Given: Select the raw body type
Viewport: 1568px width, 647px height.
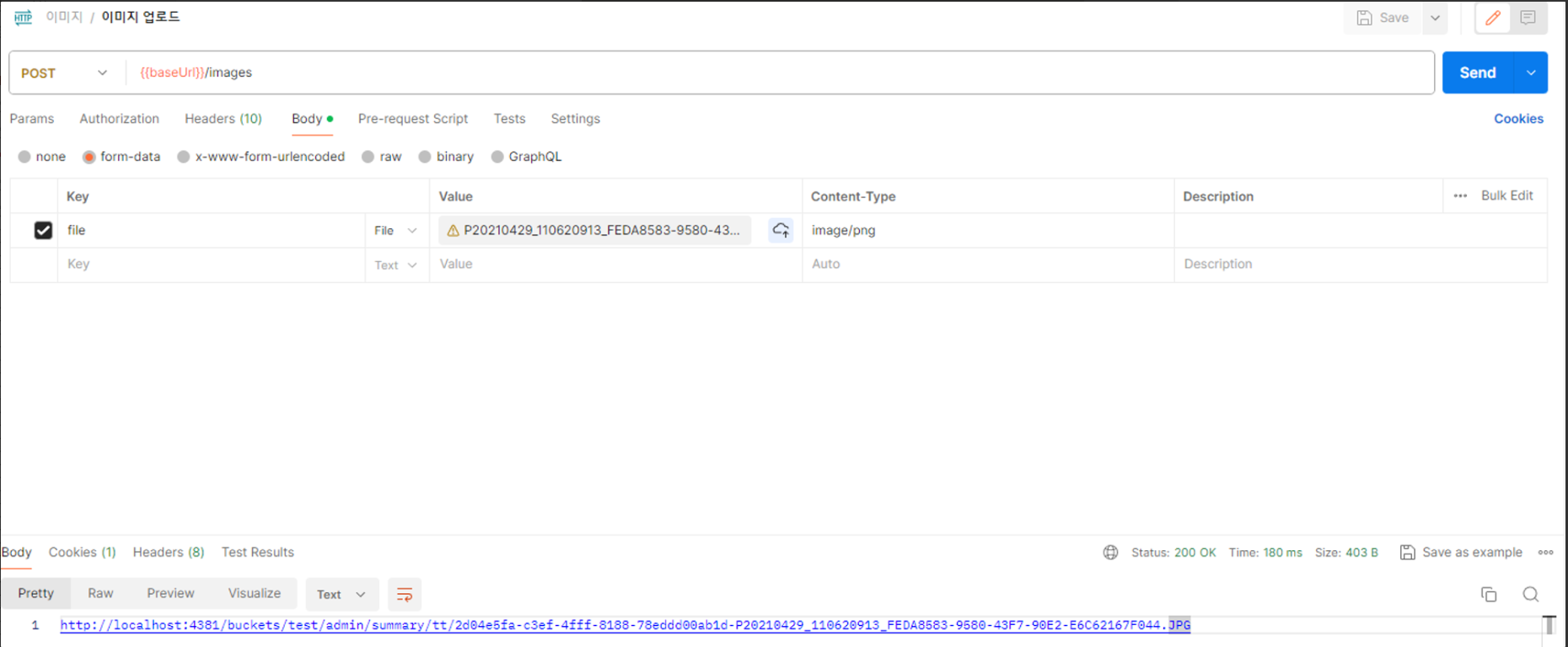Looking at the screenshot, I should [x=368, y=157].
